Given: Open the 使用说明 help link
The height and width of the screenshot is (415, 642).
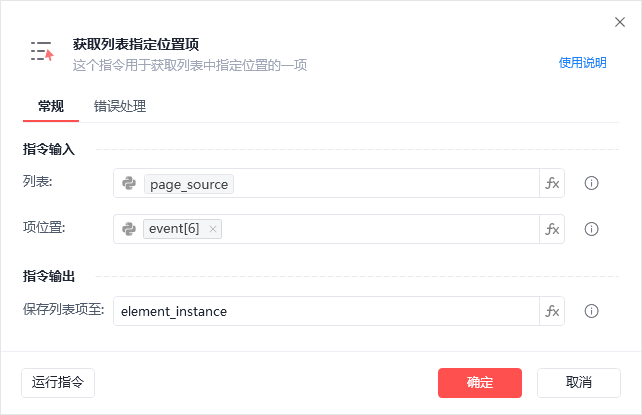Looking at the screenshot, I should coord(582,63).
